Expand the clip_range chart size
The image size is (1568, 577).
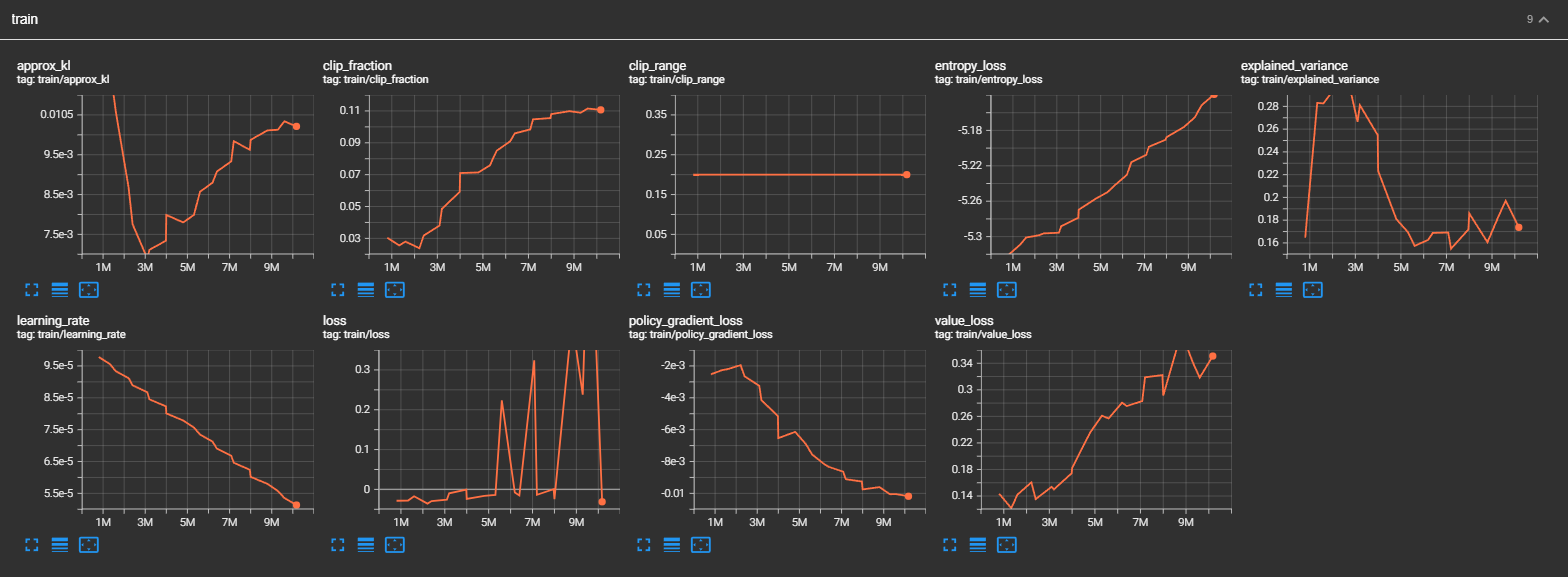(644, 290)
